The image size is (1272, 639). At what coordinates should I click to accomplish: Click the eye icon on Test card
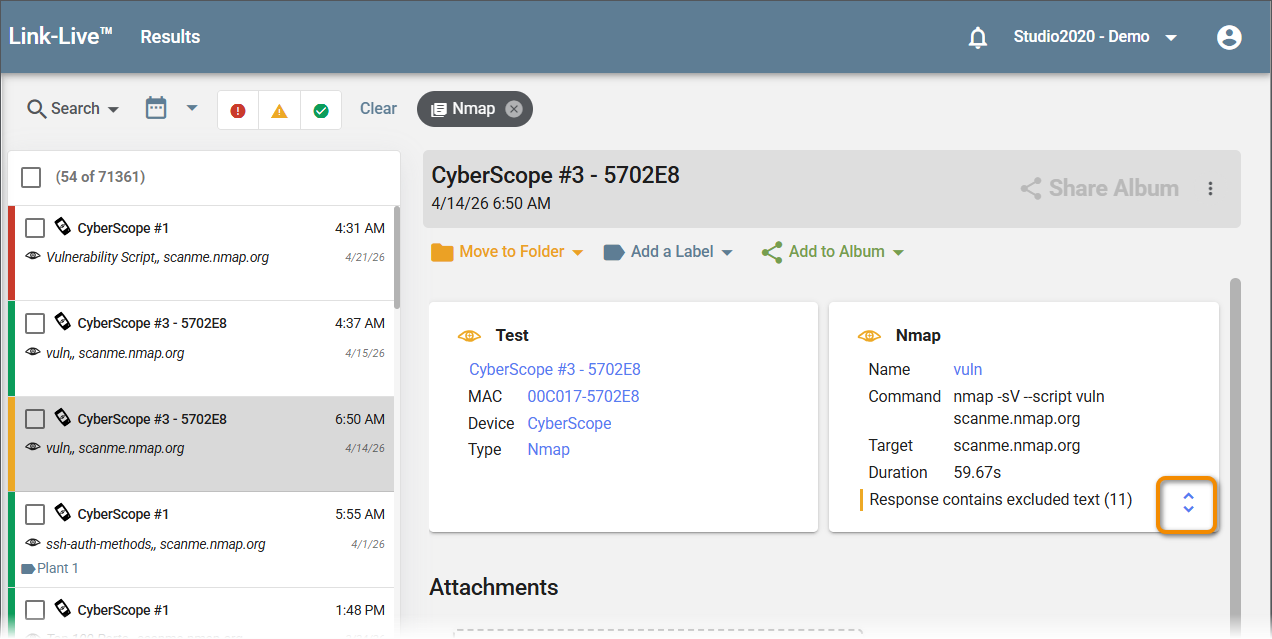(469, 336)
